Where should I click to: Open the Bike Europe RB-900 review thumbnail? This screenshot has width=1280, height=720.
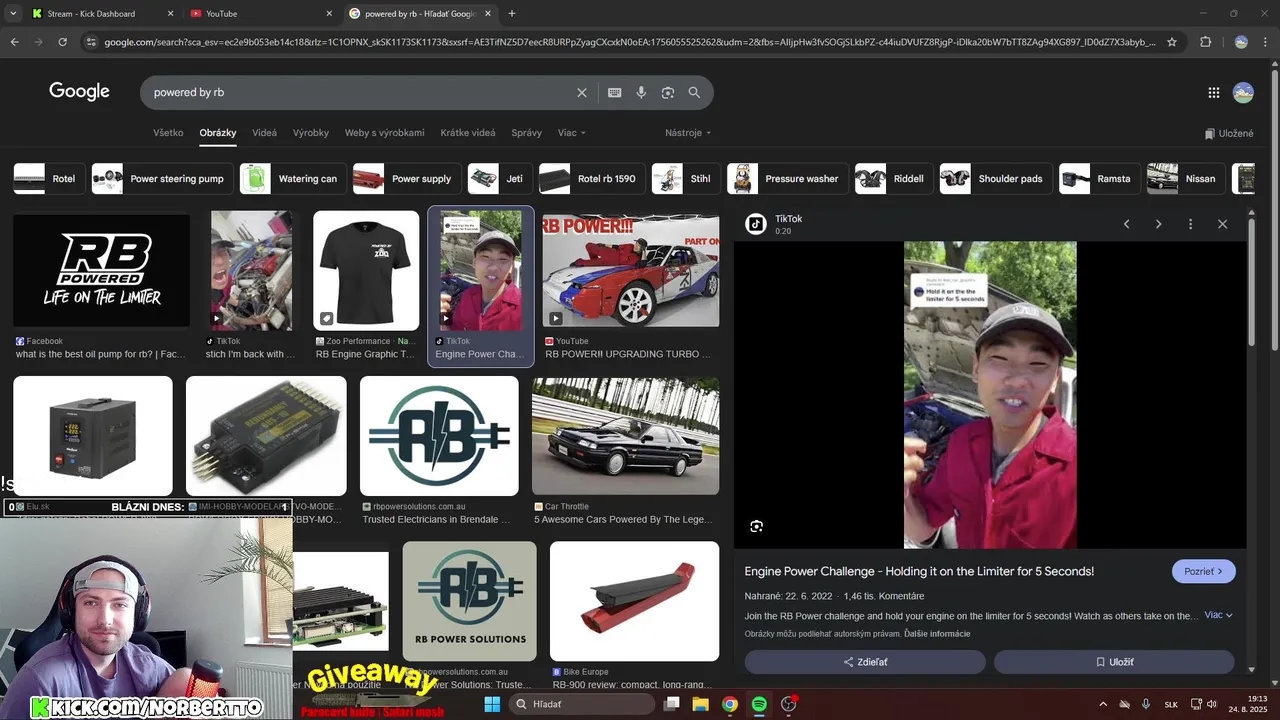(634, 602)
